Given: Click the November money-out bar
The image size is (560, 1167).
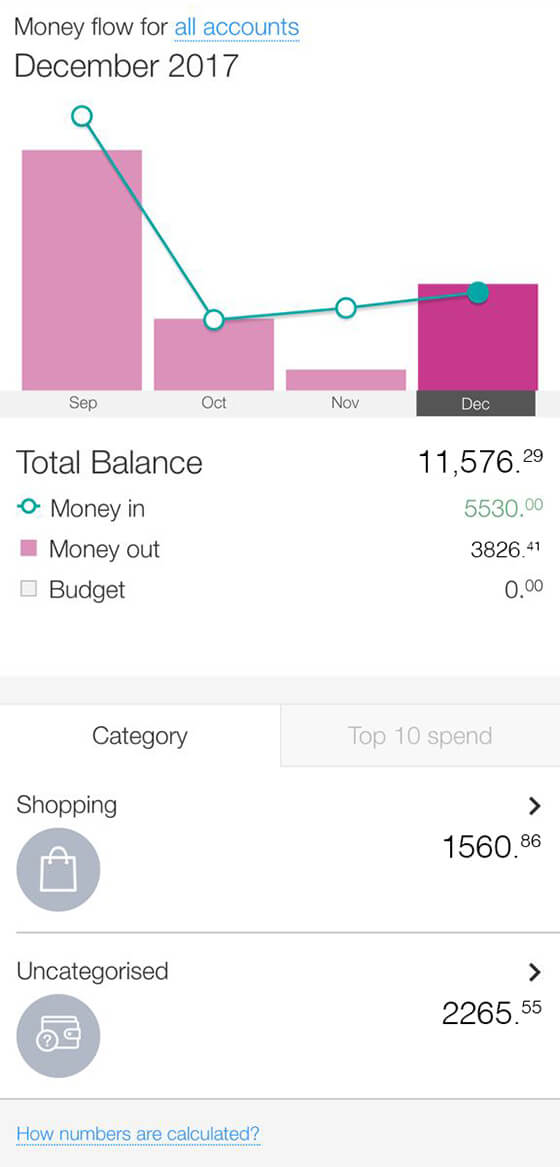Looking at the screenshot, I should pos(346,380).
